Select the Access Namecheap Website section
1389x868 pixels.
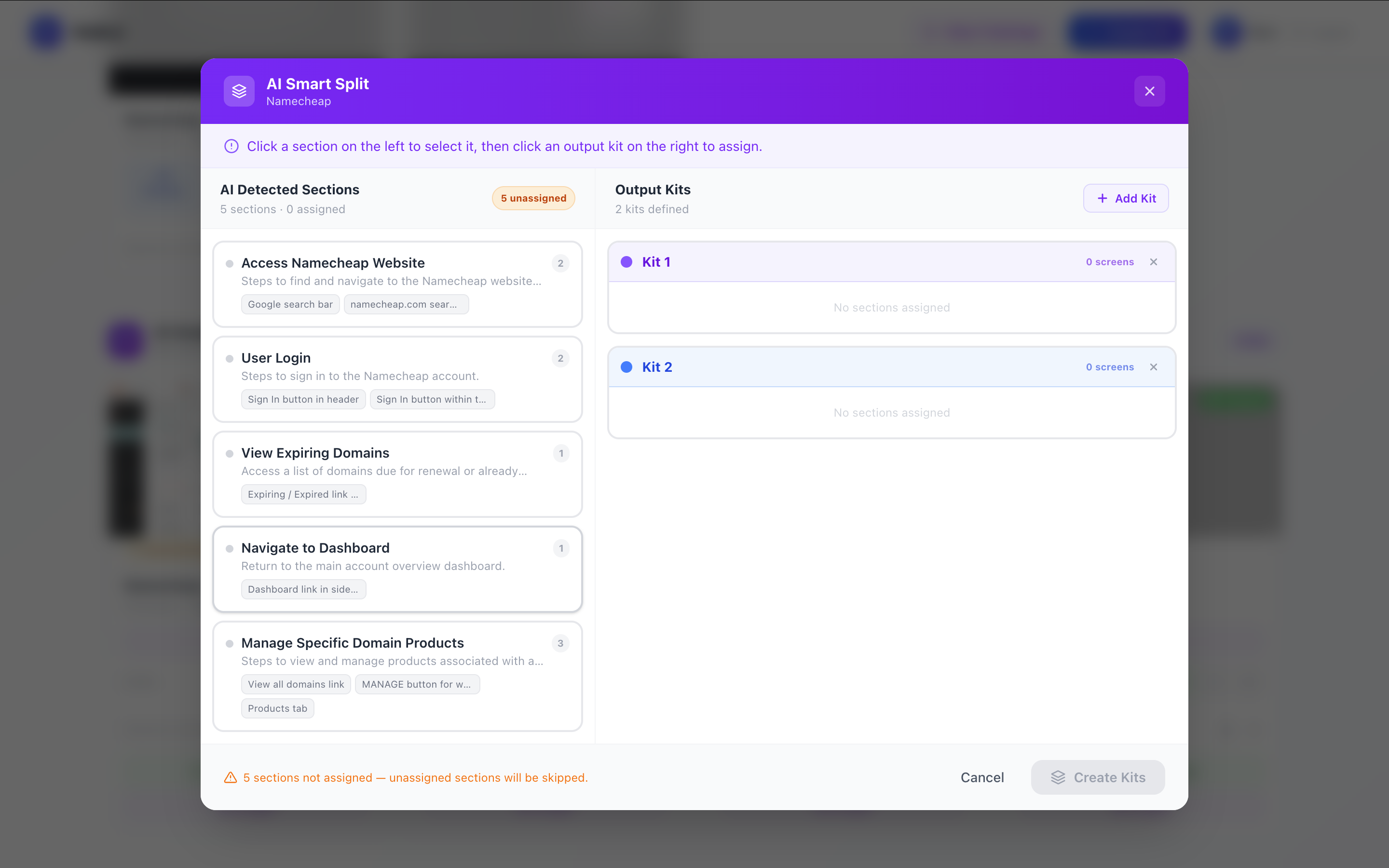[397, 284]
